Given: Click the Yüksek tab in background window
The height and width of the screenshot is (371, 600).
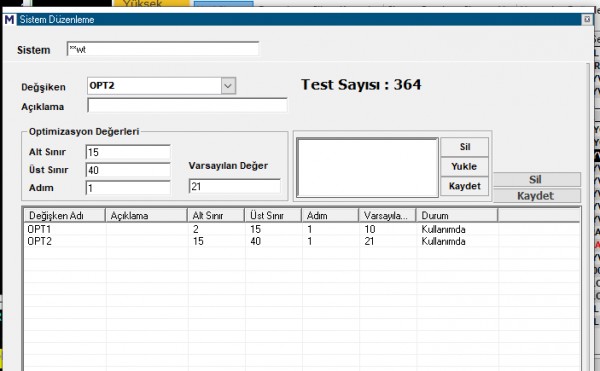Looking at the screenshot, I should 151,3.
